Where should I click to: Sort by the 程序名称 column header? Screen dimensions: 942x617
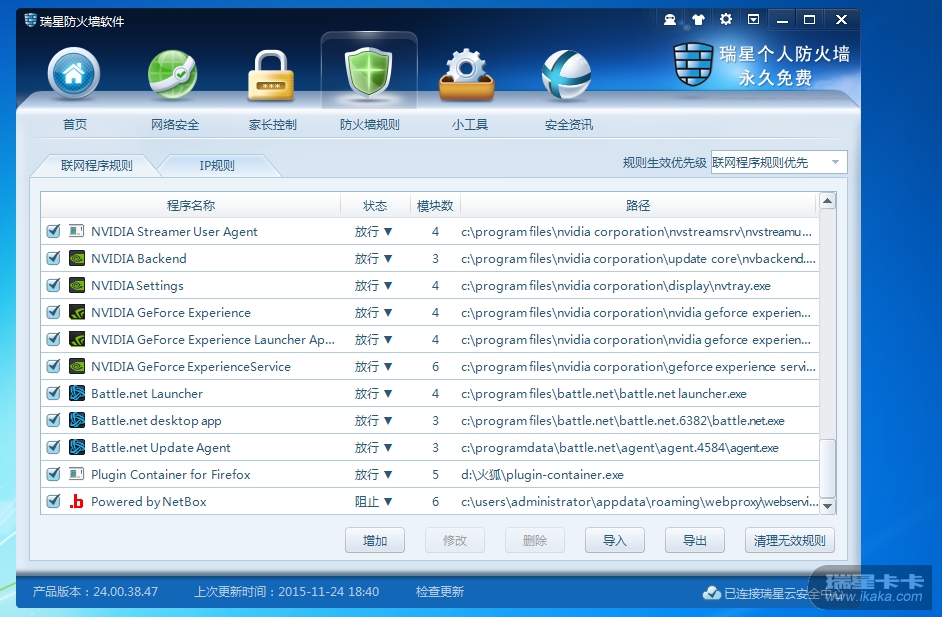[x=190, y=205]
